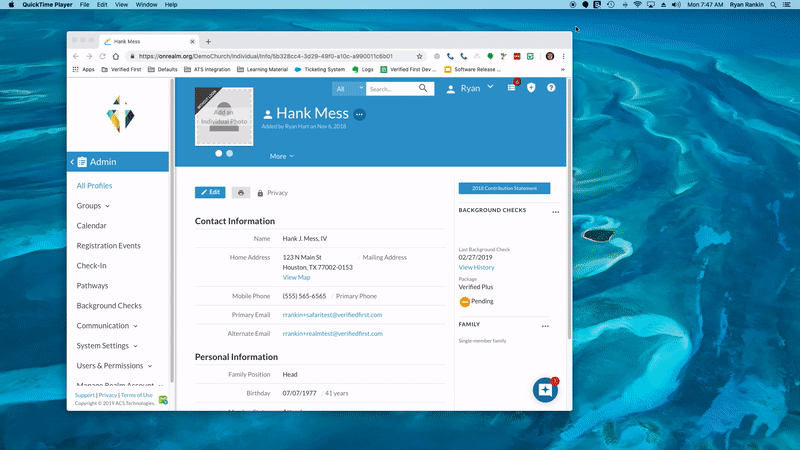The height and width of the screenshot is (450, 800).
Task: Click the magnifier search icon
Action: pos(424,88)
